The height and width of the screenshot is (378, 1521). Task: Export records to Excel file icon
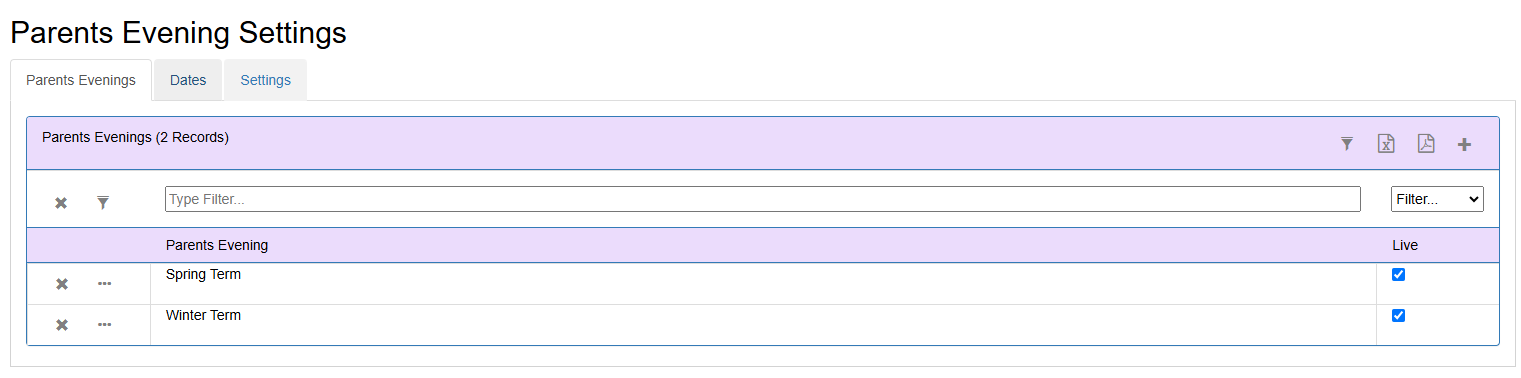1386,144
